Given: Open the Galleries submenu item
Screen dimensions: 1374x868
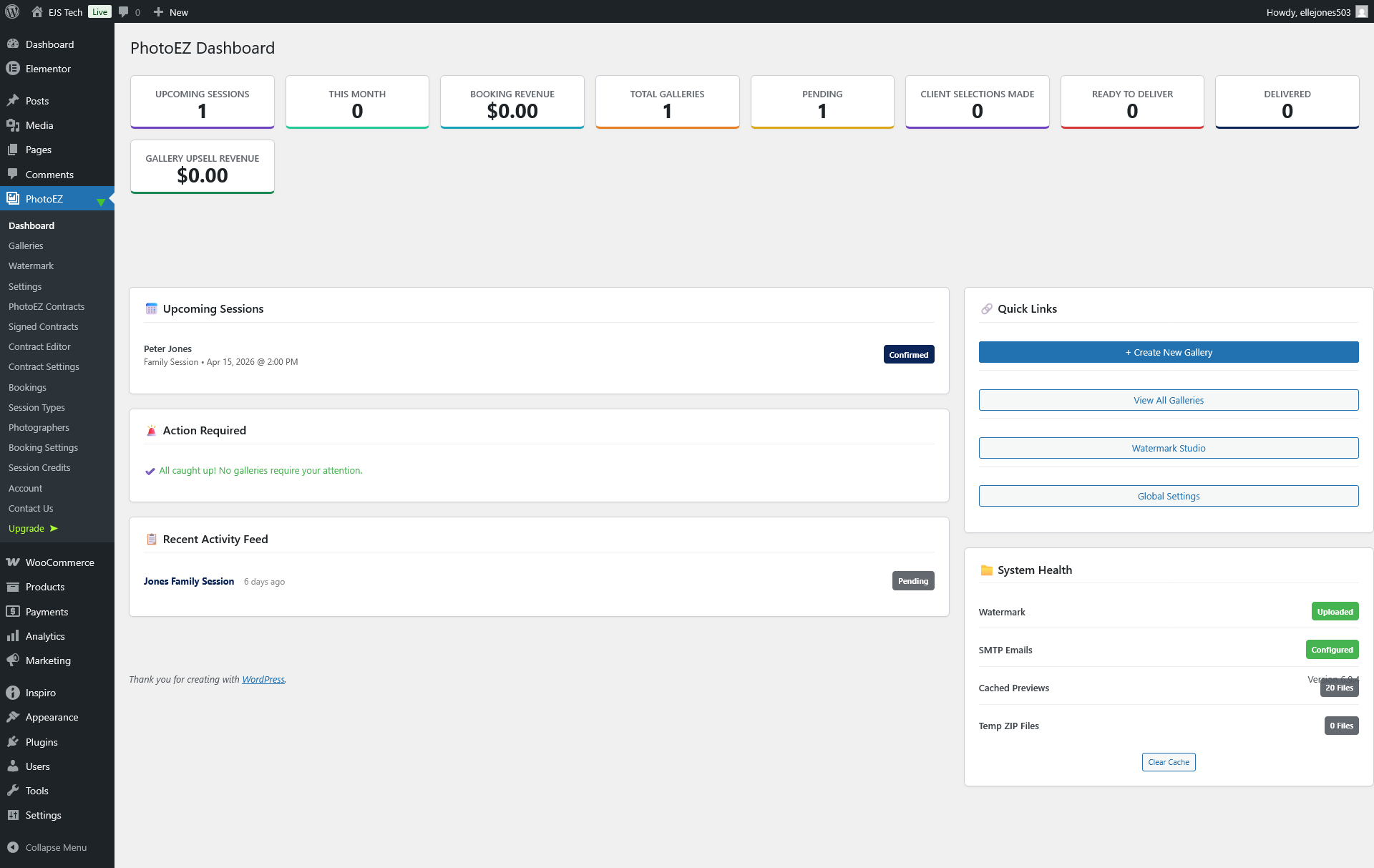Looking at the screenshot, I should (26, 245).
